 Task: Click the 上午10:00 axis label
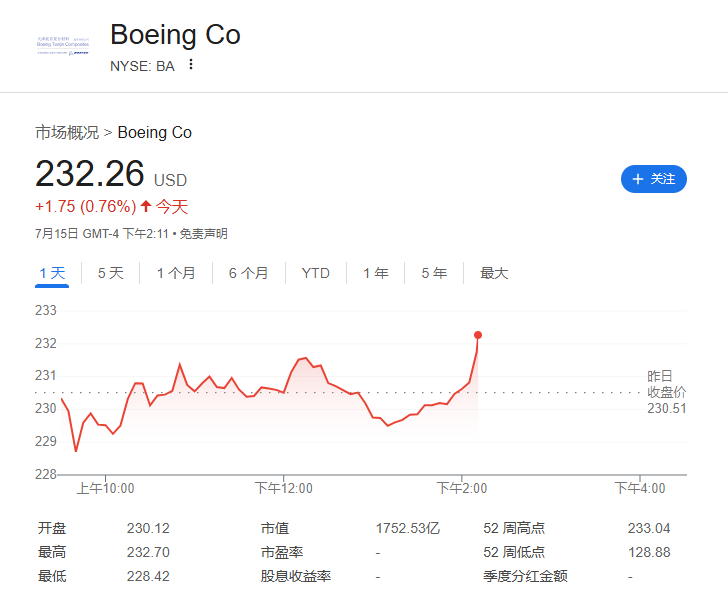tap(105, 488)
